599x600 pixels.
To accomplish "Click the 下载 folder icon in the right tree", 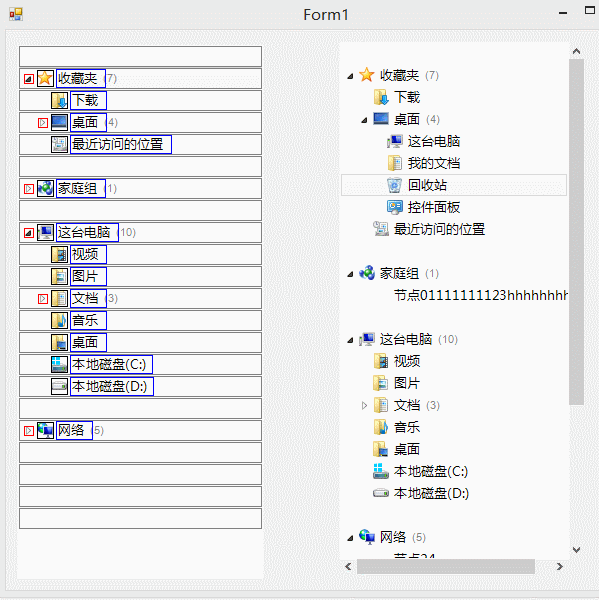I will (x=381, y=97).
